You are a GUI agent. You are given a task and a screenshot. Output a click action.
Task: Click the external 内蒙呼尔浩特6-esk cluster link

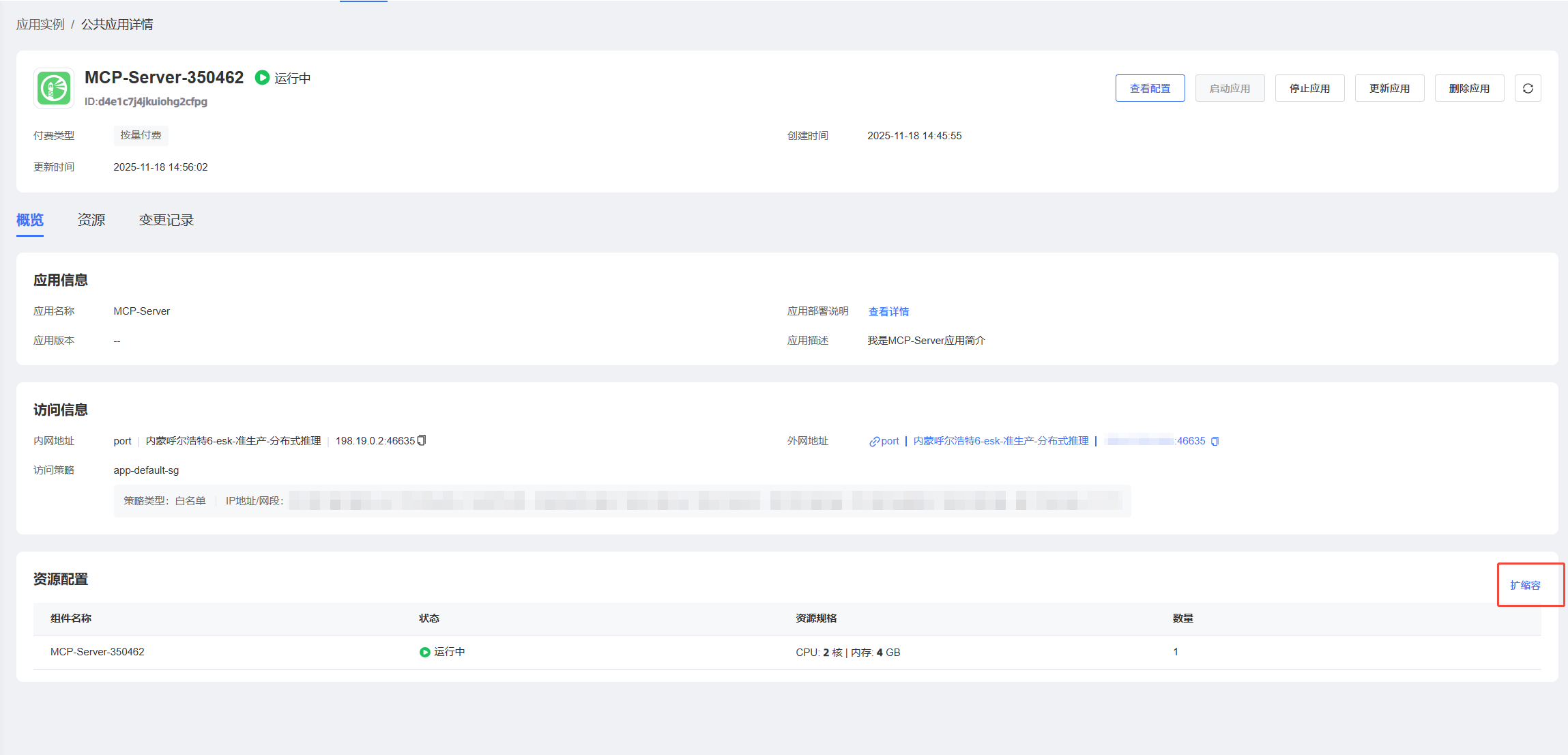pyautogui.click(x=1000, y=441)
